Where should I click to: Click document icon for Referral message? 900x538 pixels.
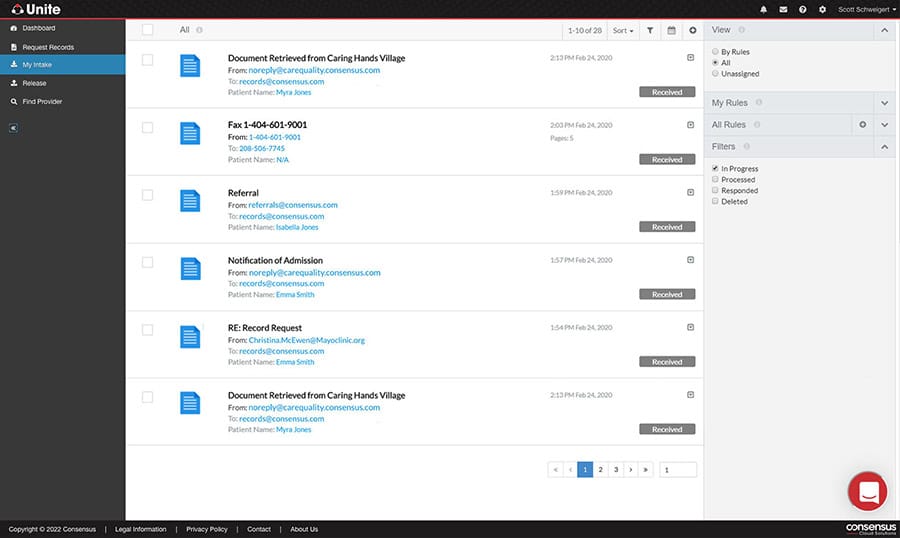[190, 201]
